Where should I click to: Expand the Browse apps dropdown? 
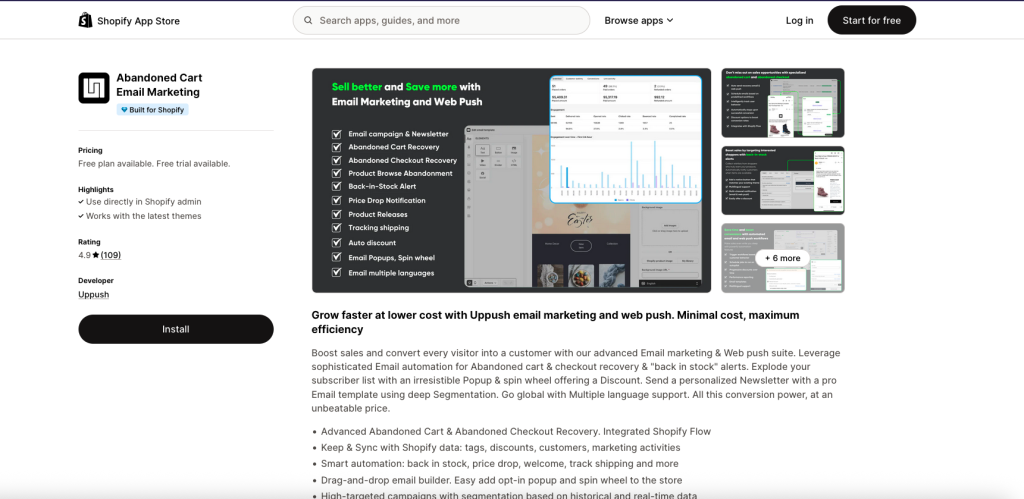pyautogui.click(x=639, y=20)
